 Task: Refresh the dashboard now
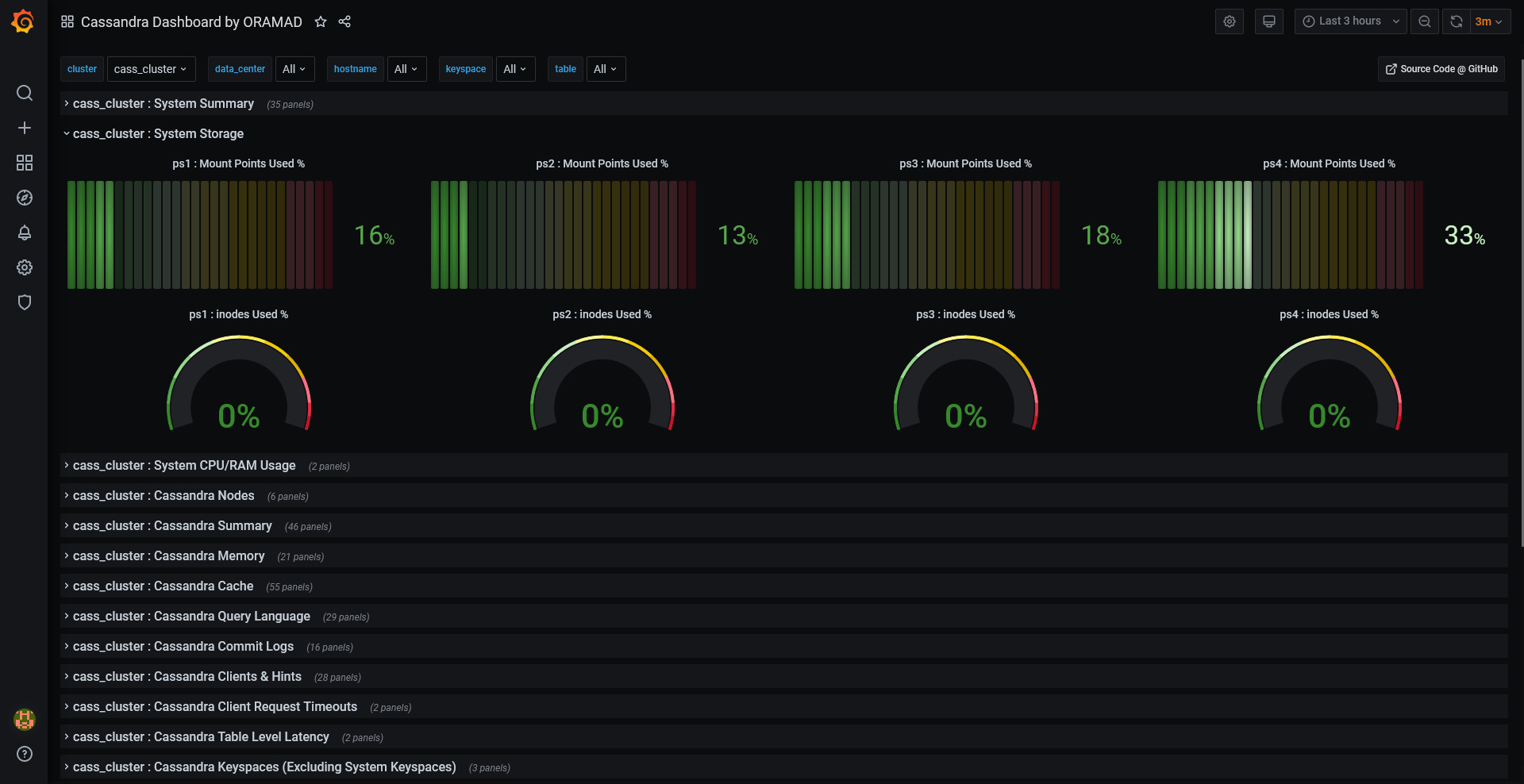[x=1456, y=21]
